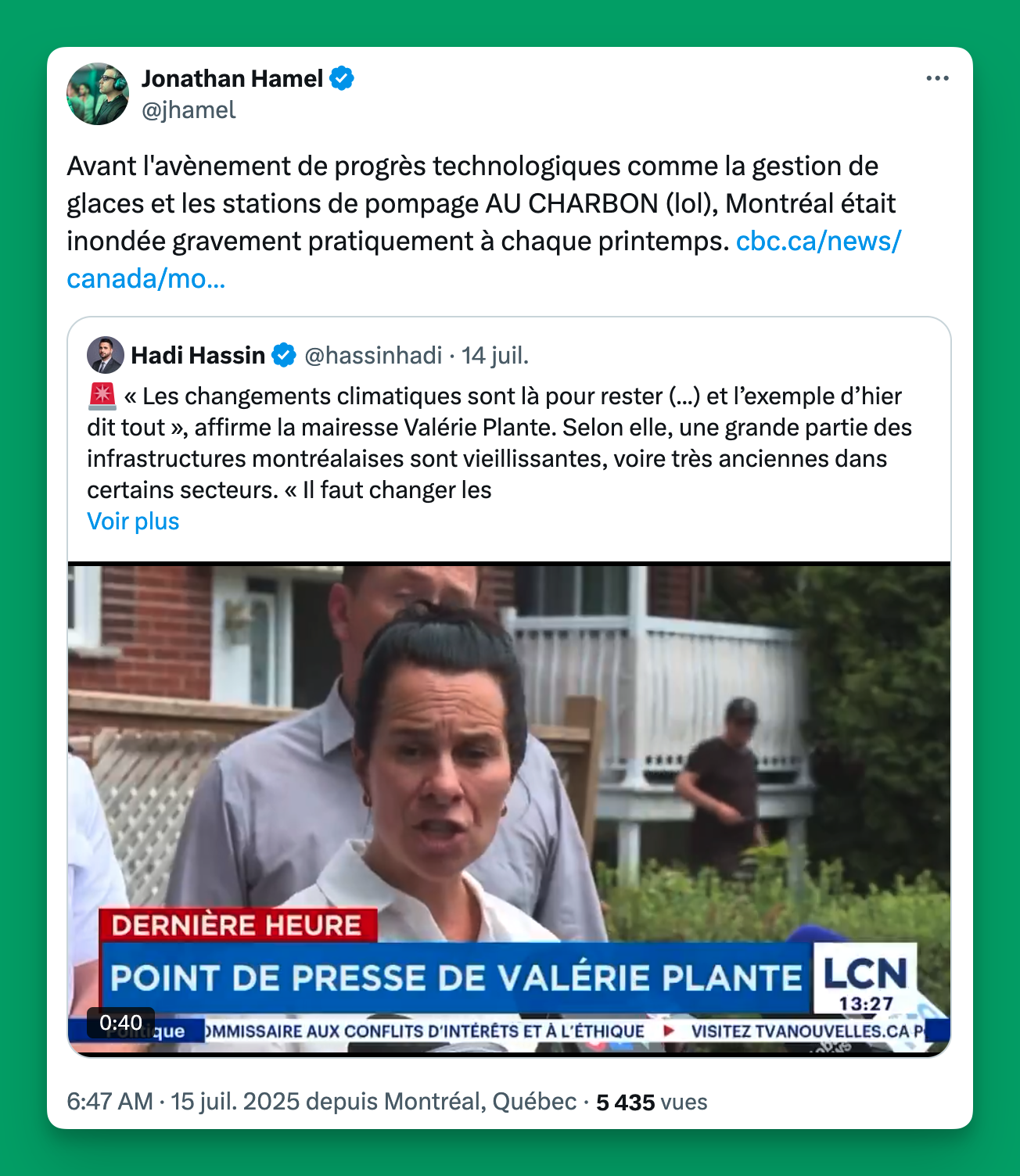Open the @hassinhadi handle
This screenshot has height=1176, width=1020.
click(x=373, y=356)
